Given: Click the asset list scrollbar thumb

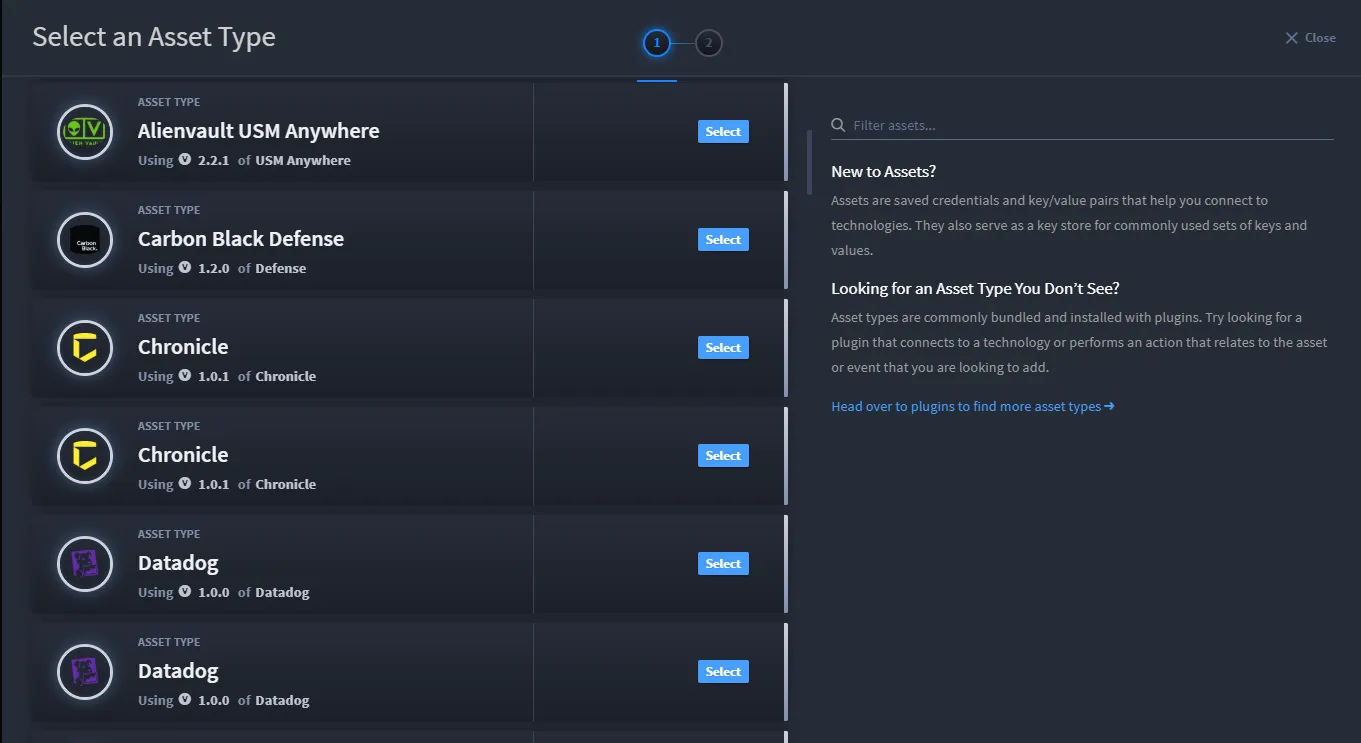Looking at the screenshot, I should (x=810, y=161).
